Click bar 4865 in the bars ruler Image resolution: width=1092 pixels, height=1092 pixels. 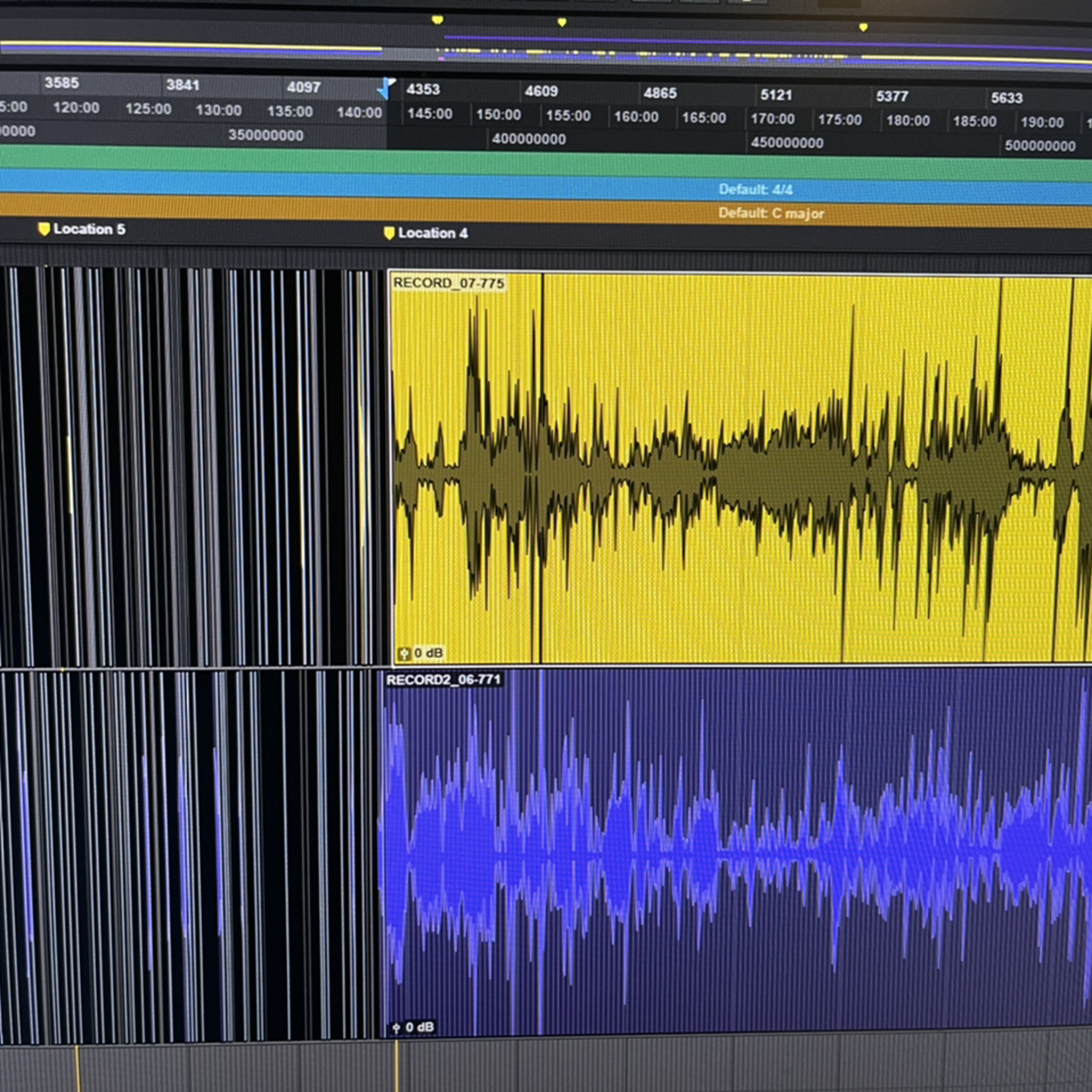pos(660,93)
